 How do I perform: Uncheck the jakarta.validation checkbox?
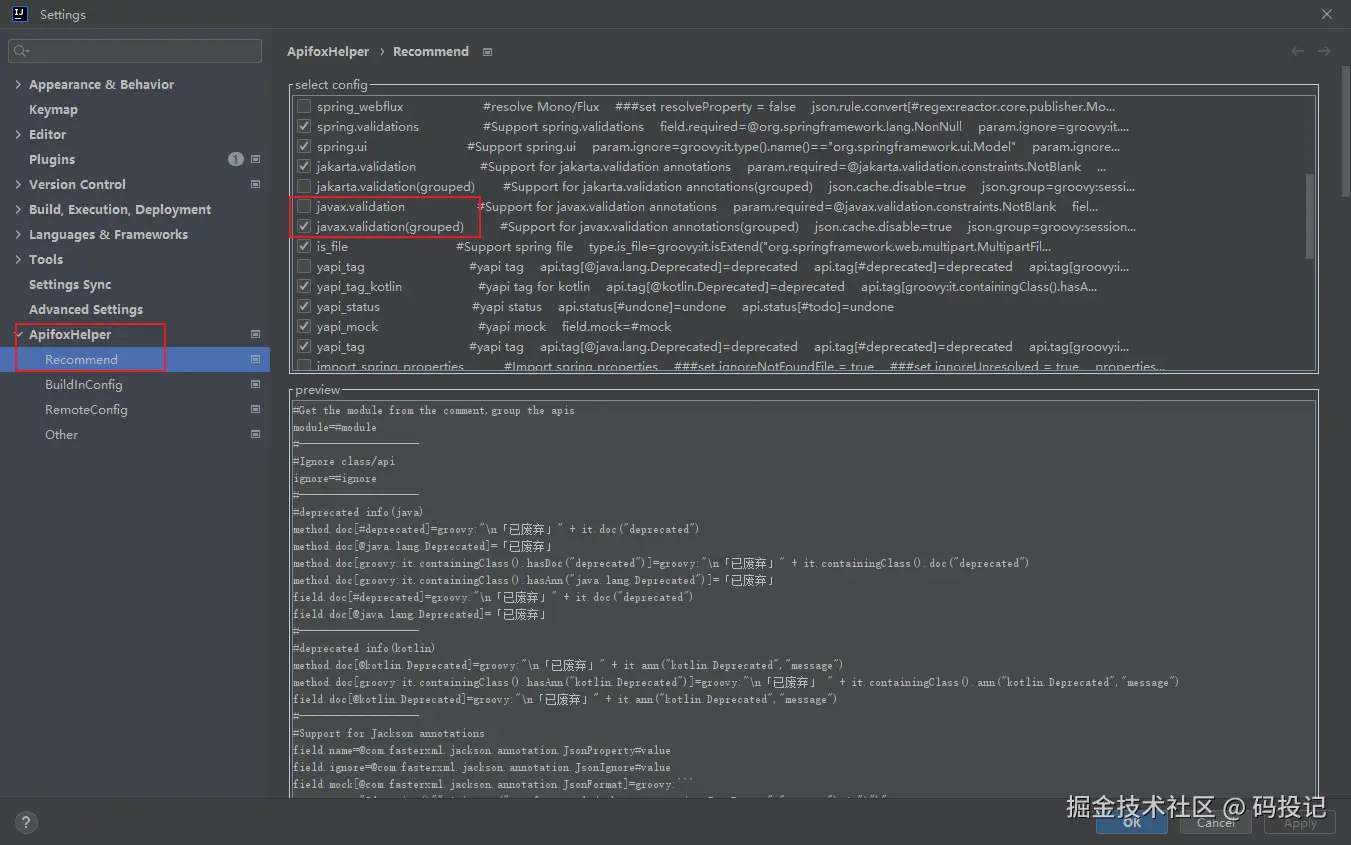(x=304, y=166)
